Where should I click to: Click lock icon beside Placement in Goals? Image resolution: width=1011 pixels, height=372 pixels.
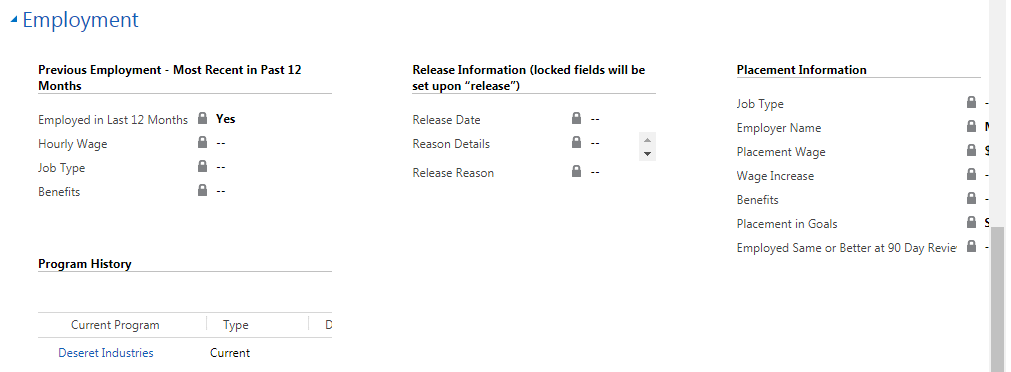(x=972, y=222)
